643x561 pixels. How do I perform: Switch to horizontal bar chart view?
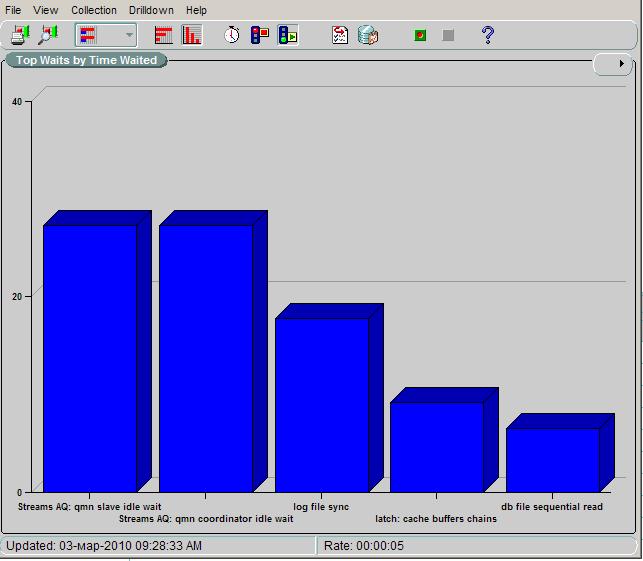(164, 35)
